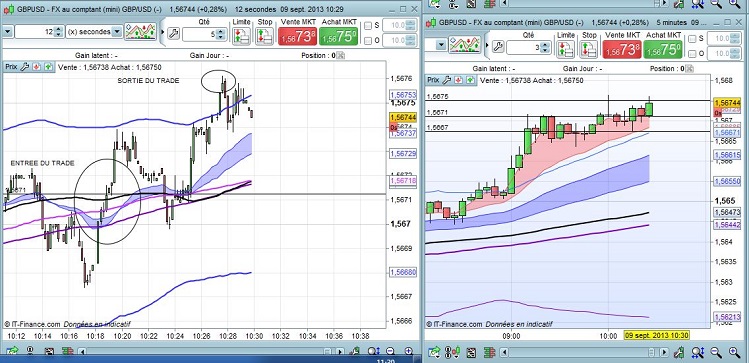Click Prix label in right chart

433,80
